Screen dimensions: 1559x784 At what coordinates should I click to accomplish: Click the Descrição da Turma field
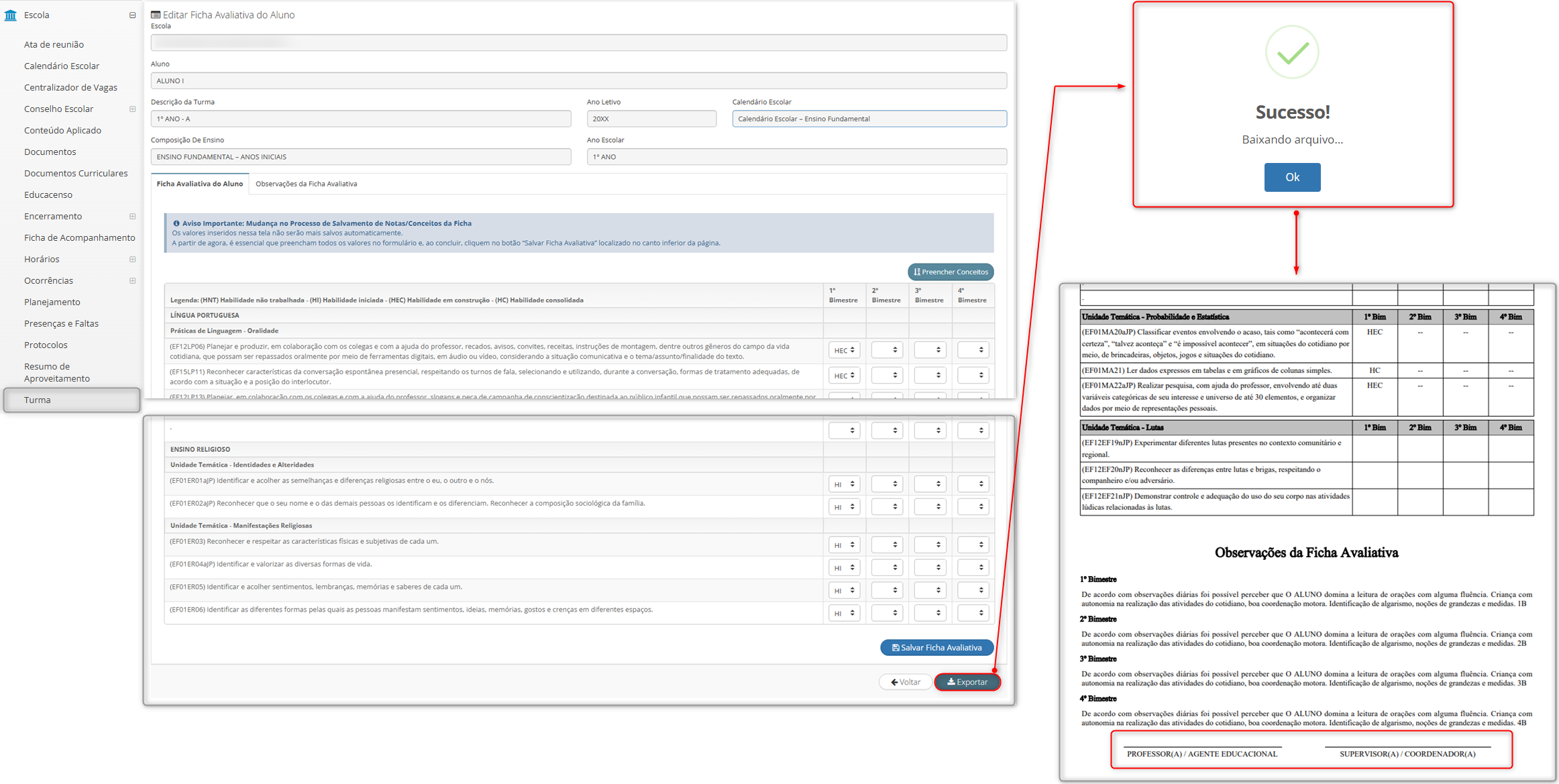(361, 119)
